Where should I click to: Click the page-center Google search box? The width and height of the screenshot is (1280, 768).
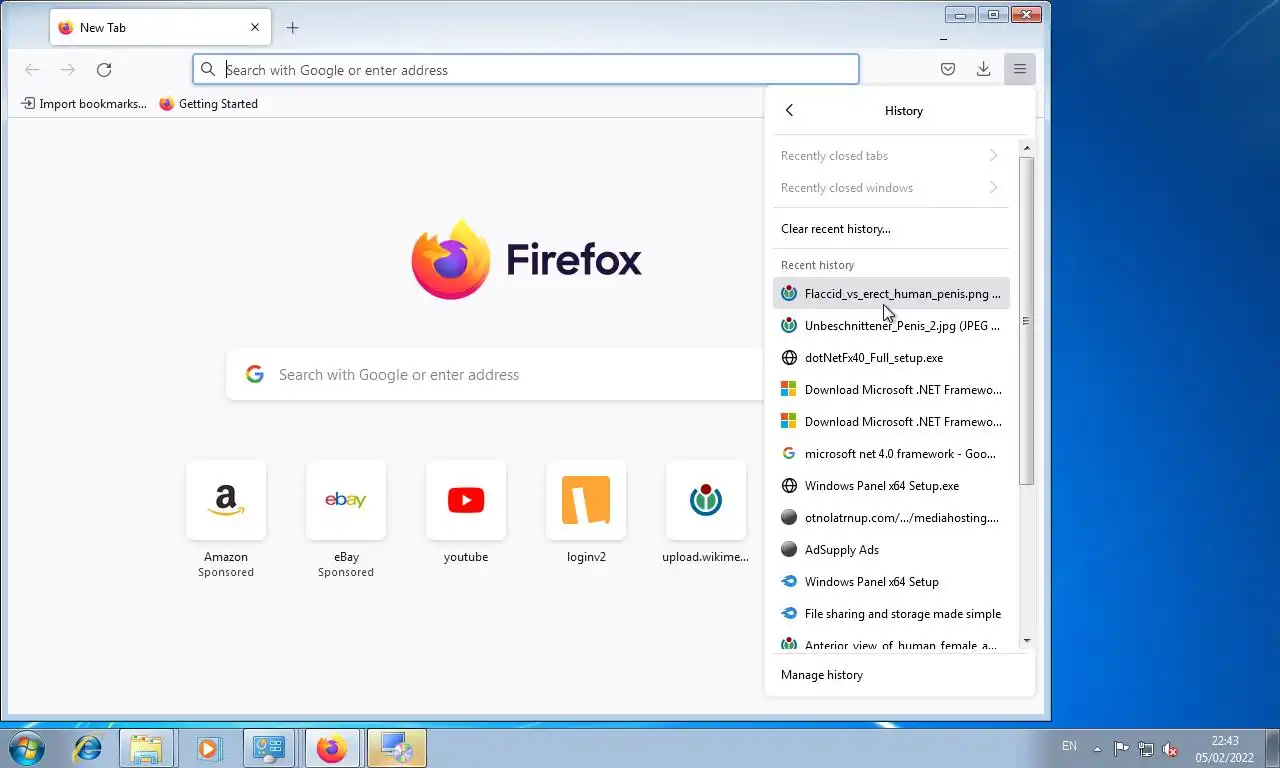[x=495, y=375]
